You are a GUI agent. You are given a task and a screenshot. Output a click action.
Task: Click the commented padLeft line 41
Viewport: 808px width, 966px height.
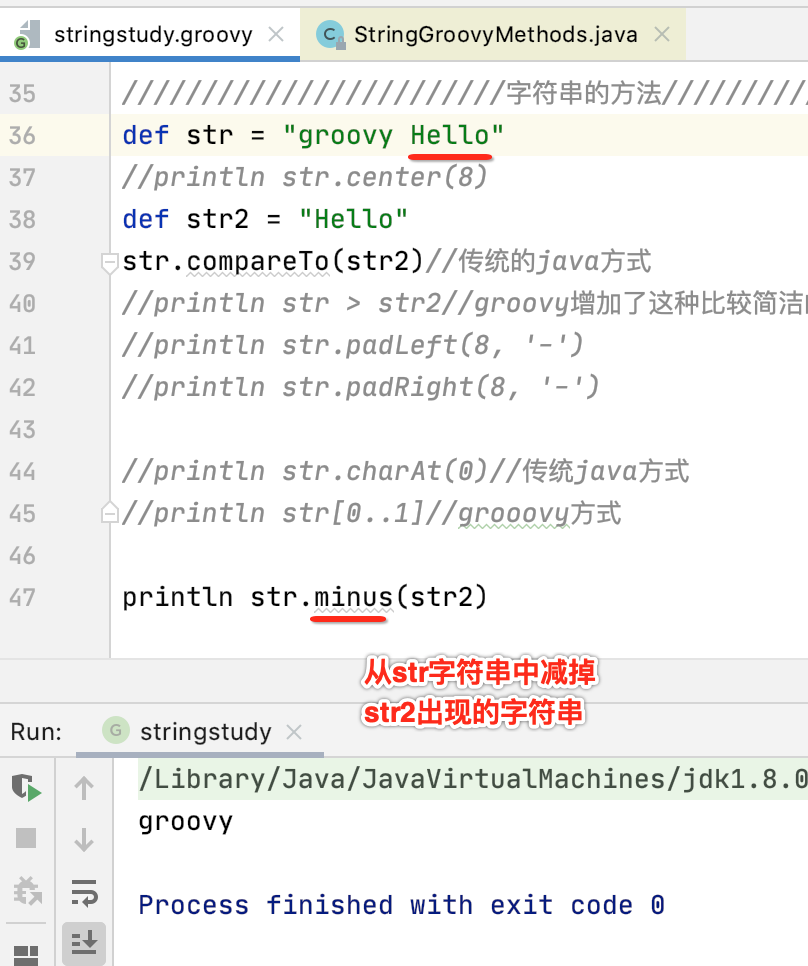coord(353,345)
